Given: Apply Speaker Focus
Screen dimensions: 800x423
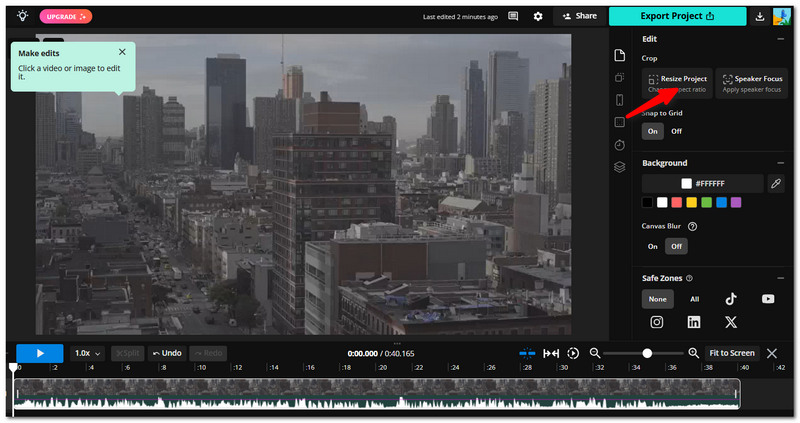Looking at the screenshot, I should (752, 83).
